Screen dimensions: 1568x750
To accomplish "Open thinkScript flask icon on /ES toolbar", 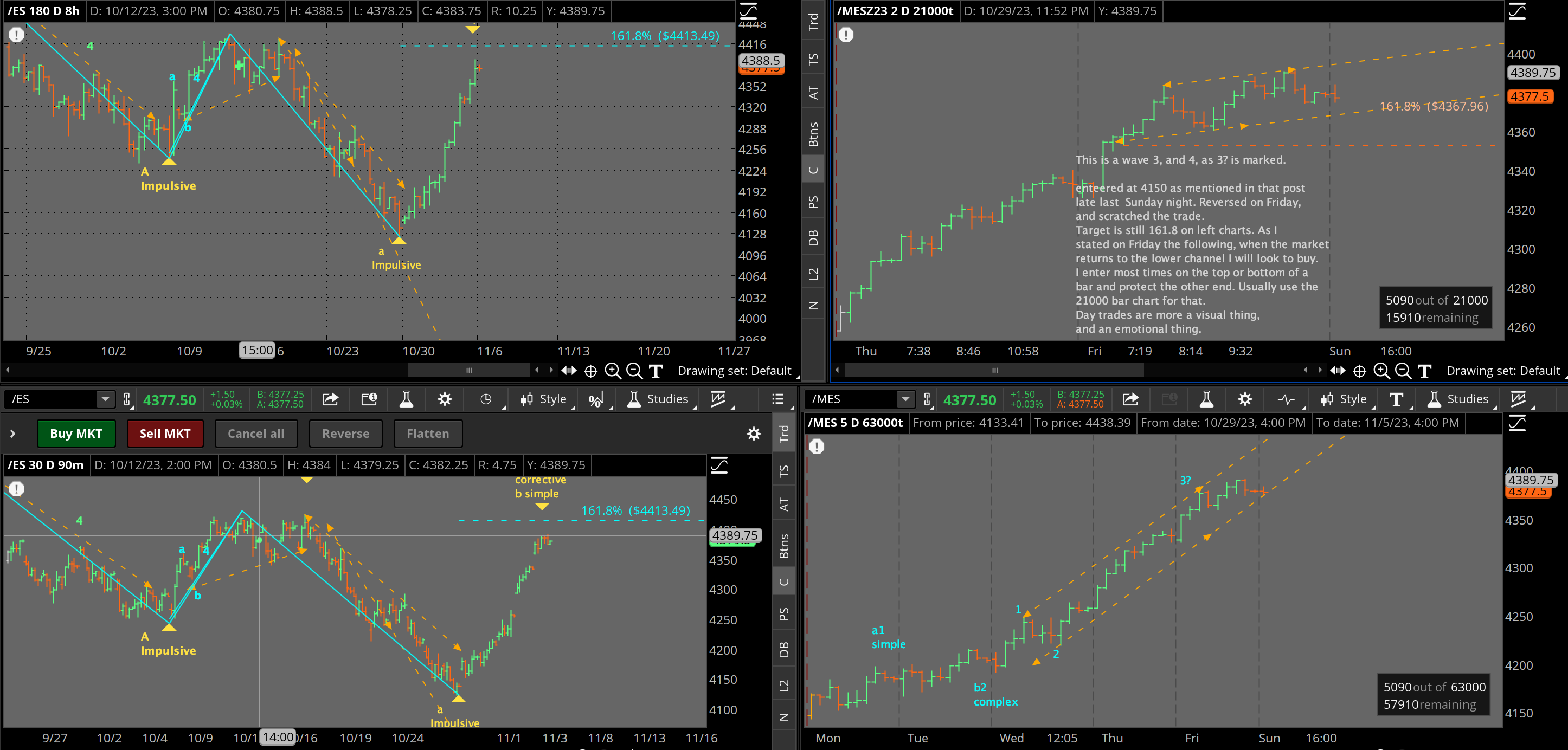I will 407,399.
